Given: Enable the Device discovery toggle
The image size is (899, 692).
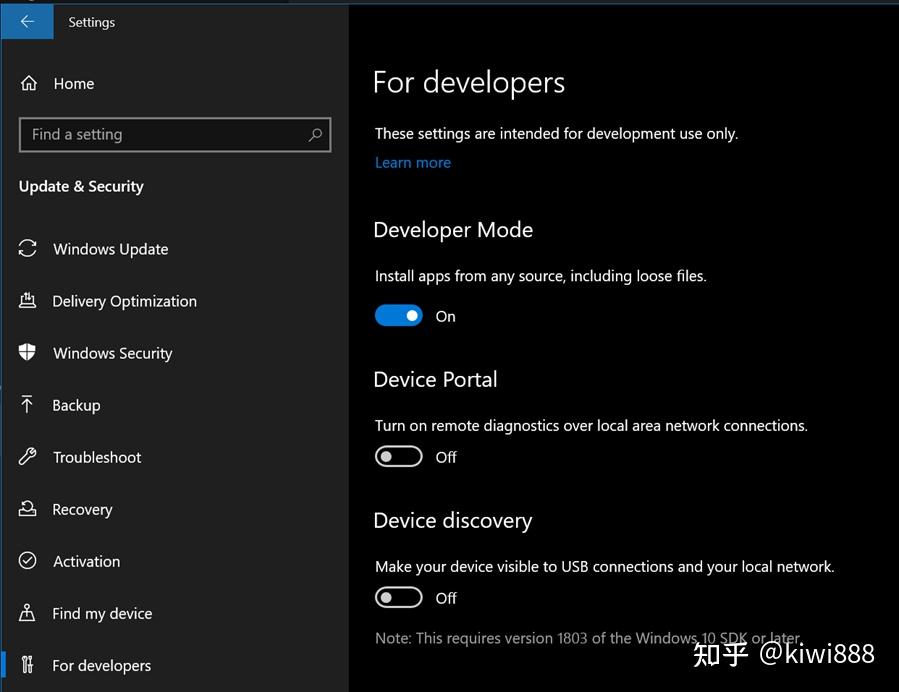Looking at the screenshot, I should [398, 597].
